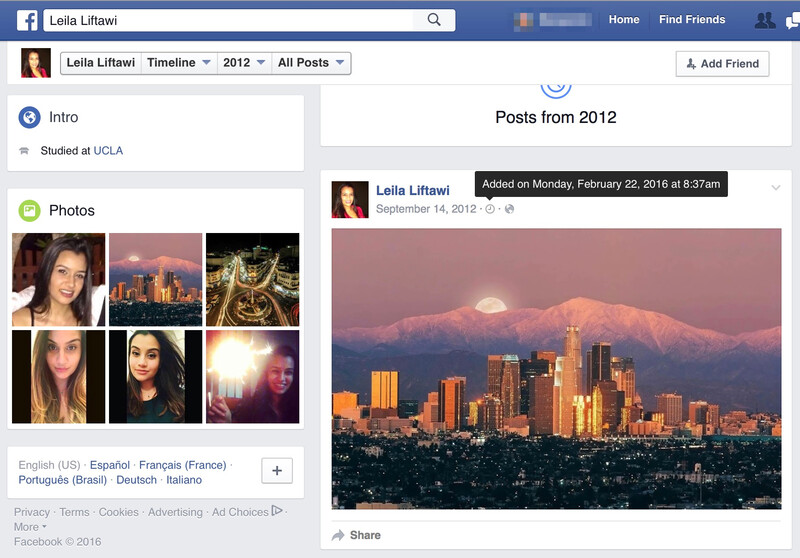
Task: Open the More footer dropdown
Action: coord(30,527)
